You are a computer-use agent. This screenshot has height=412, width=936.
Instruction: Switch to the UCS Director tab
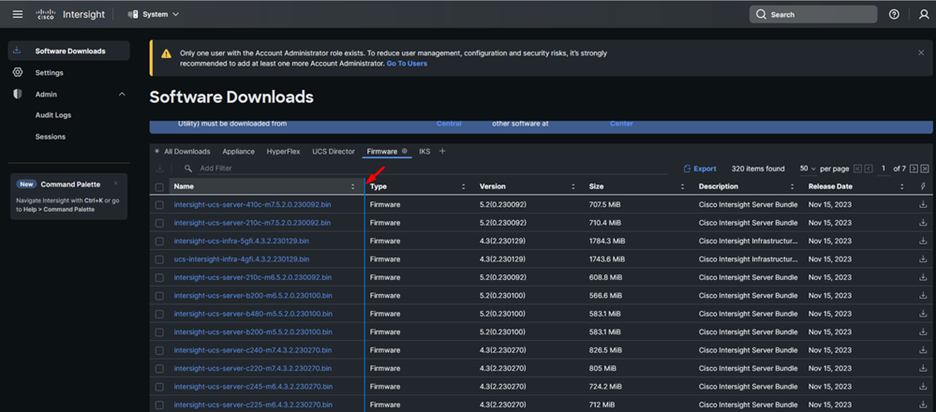coord(333,151)
